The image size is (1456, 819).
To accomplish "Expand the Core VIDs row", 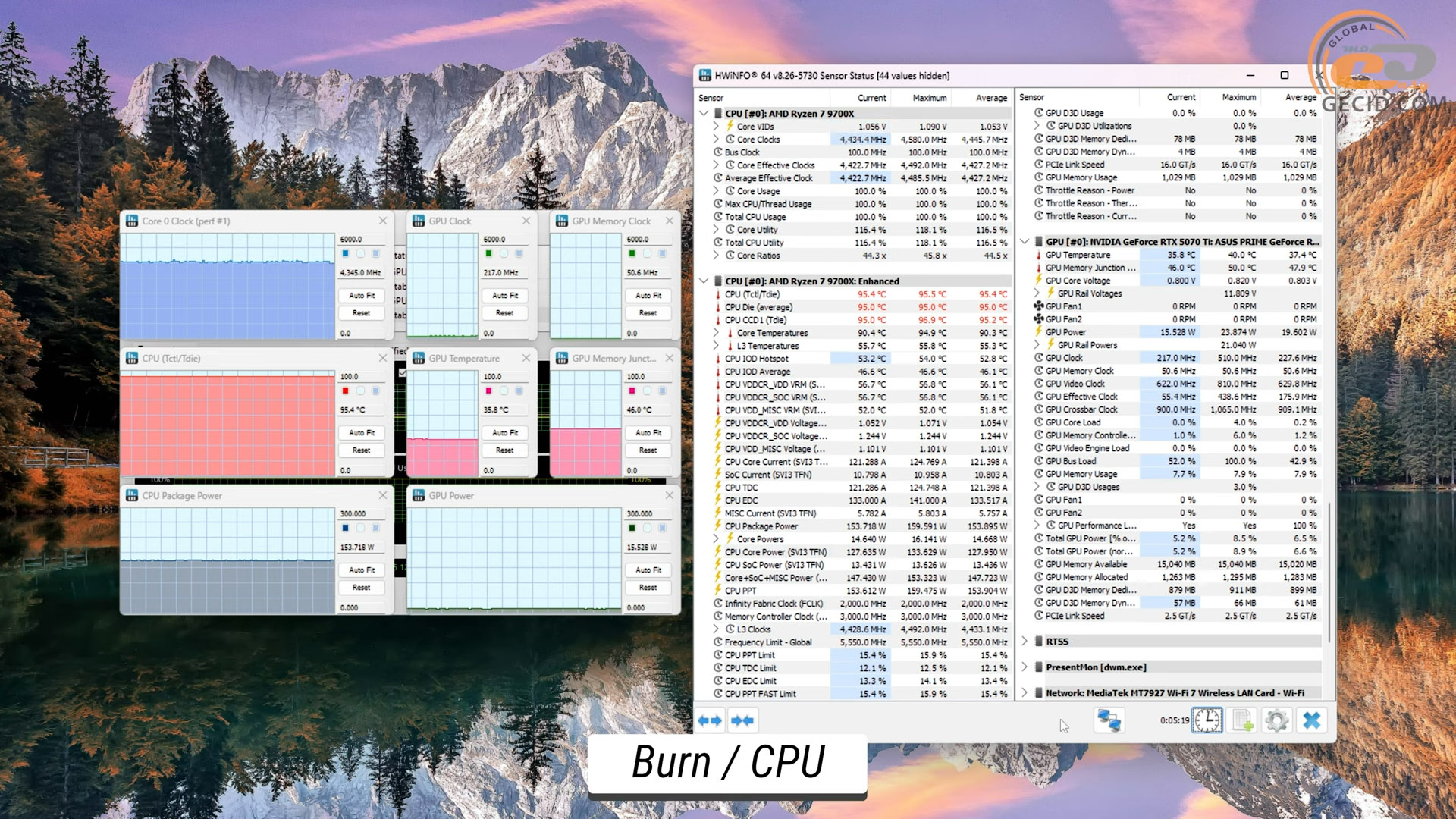I will pos(716,127).
